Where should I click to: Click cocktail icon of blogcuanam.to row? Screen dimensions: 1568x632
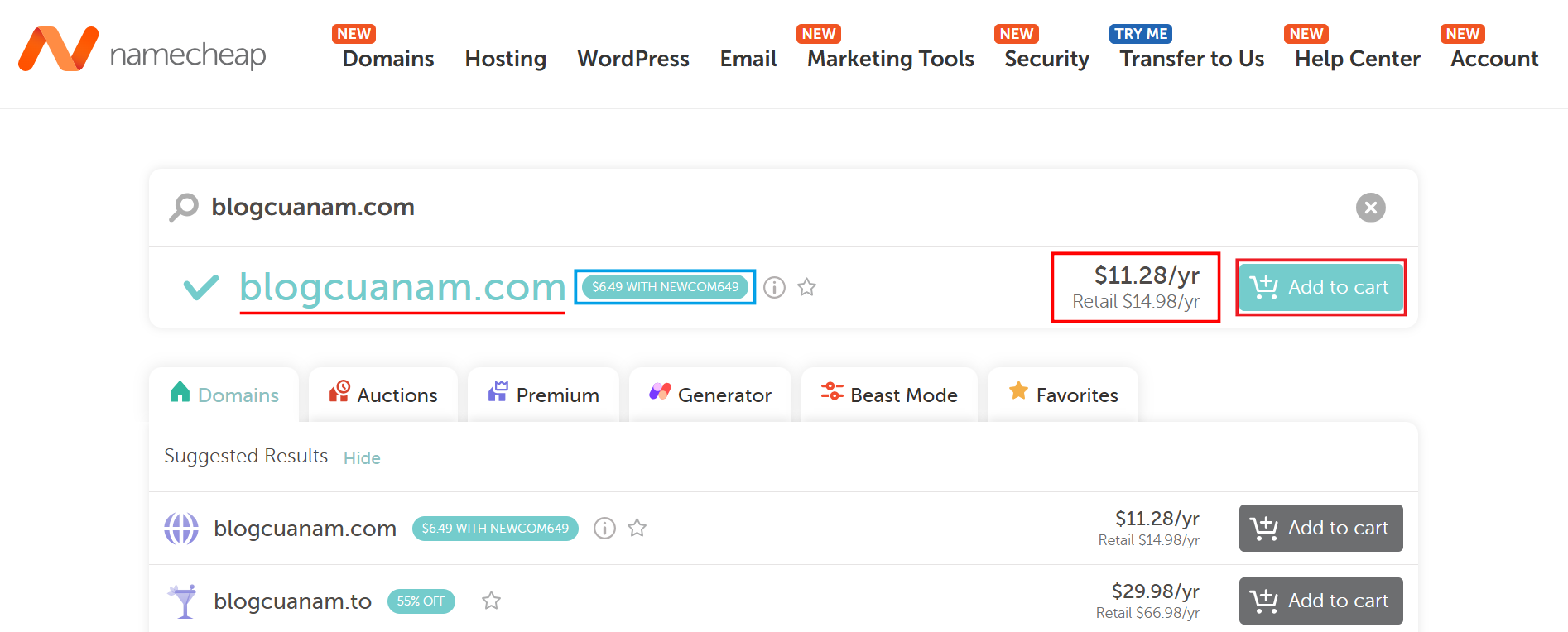182,601
